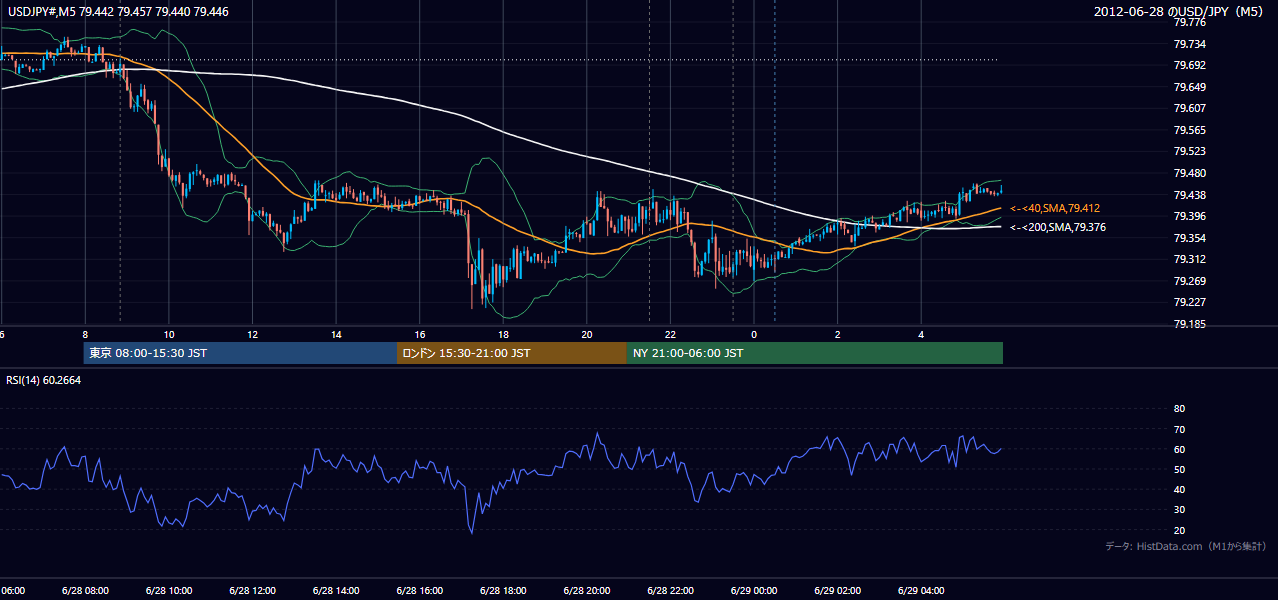
Task: Click the 79.396 price axis label
Action: [1188, 216]
